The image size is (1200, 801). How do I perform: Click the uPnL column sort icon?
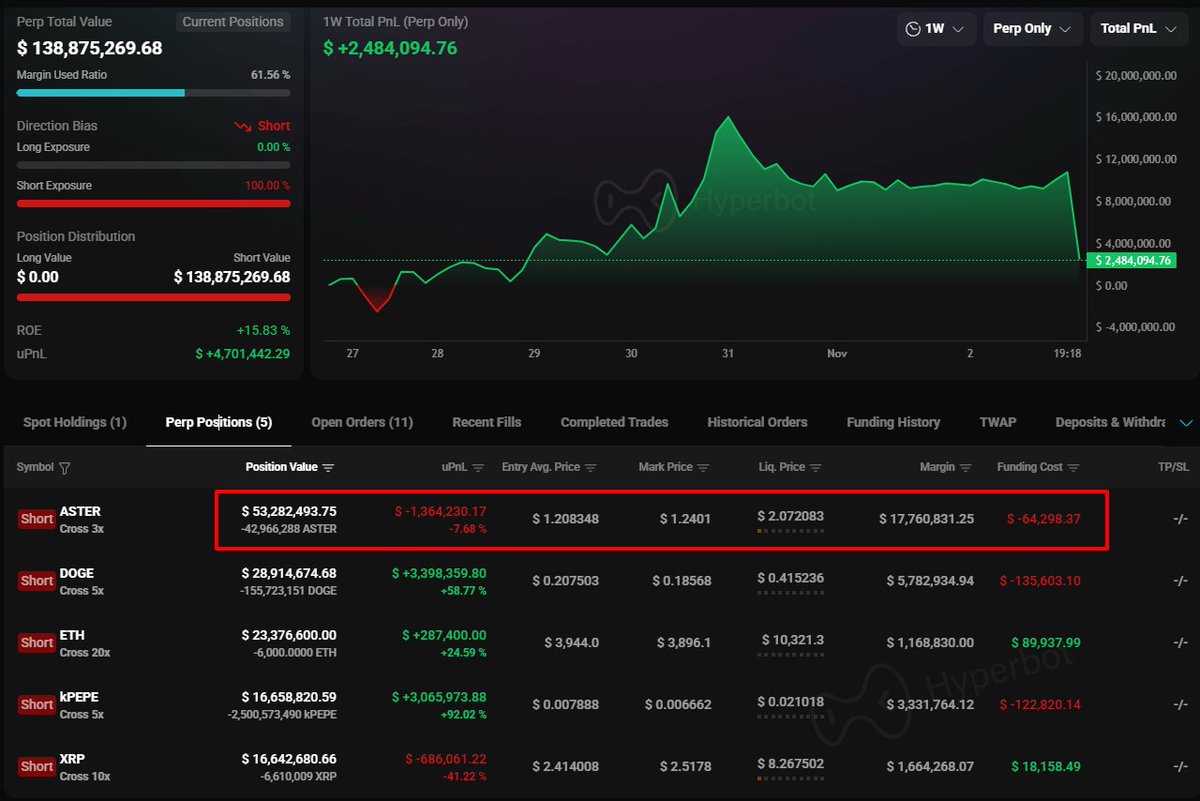tap(478, 468)
